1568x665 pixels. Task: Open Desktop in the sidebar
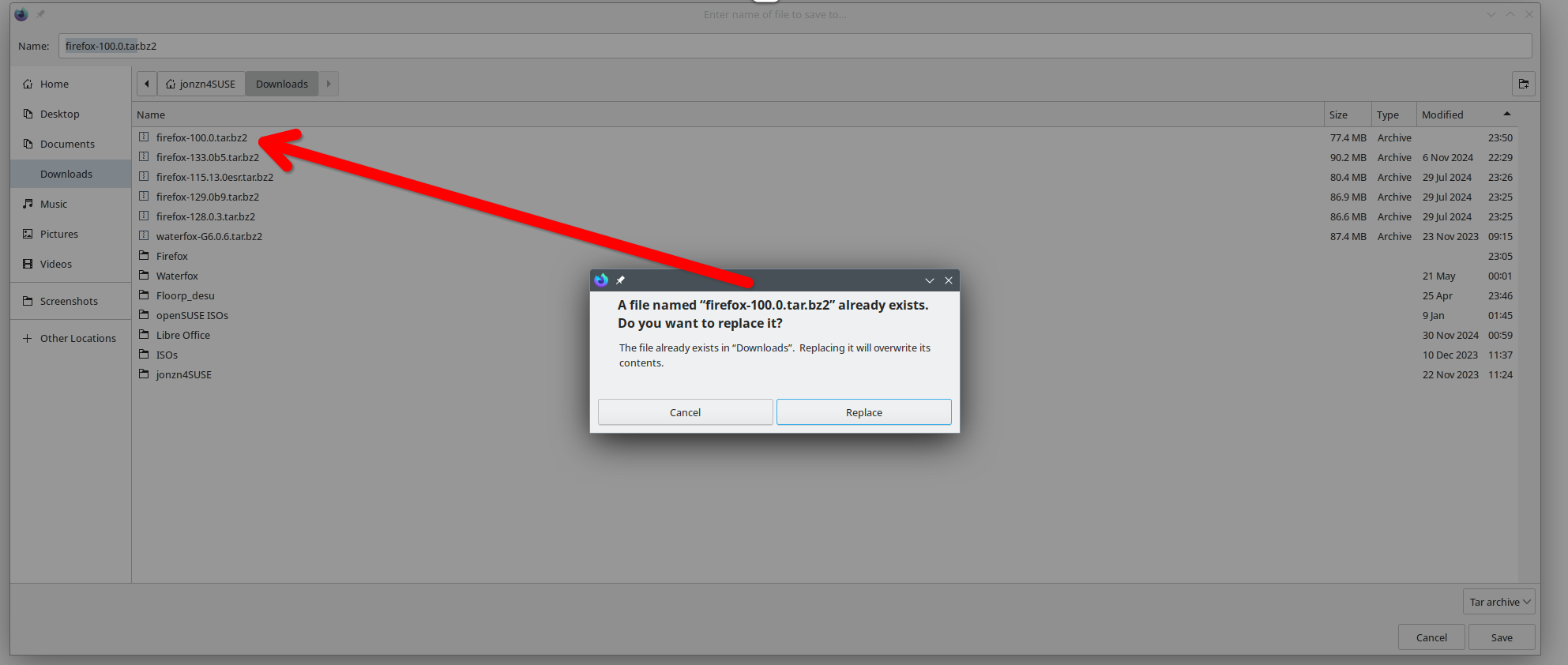coord(70,114)
